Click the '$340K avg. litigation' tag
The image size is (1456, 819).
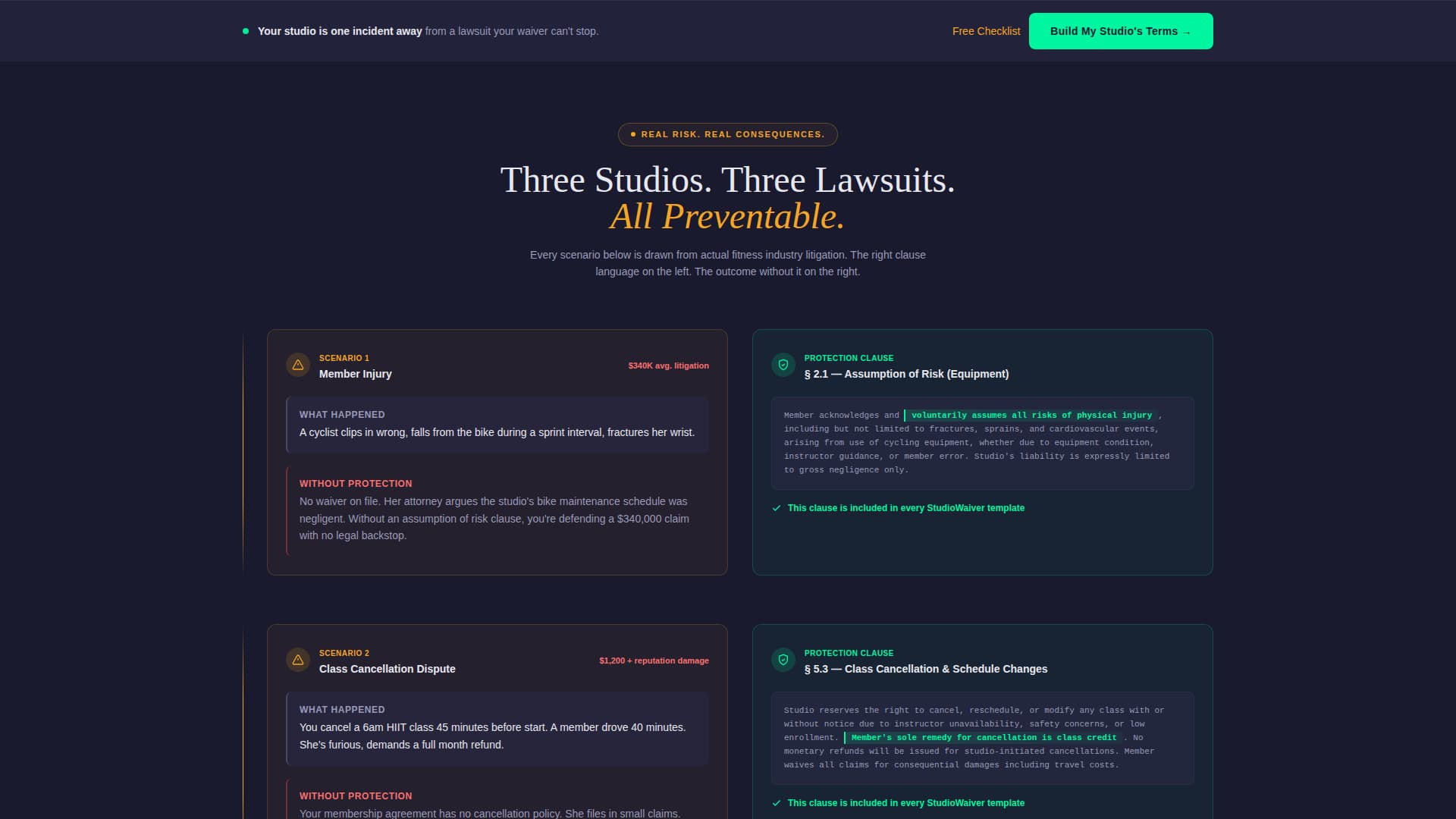(x=669, y=366)
